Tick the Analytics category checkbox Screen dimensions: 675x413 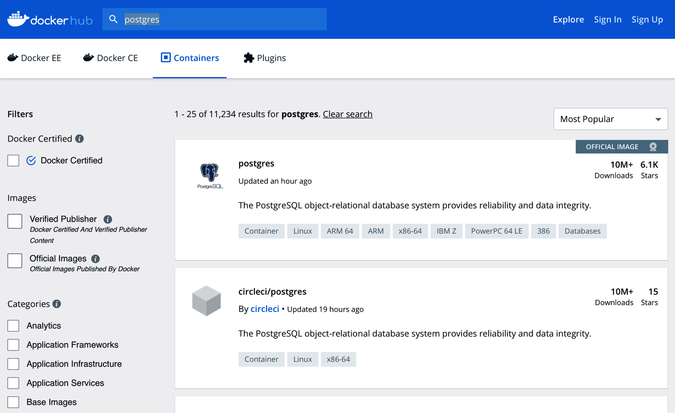(x=13, y=326)
